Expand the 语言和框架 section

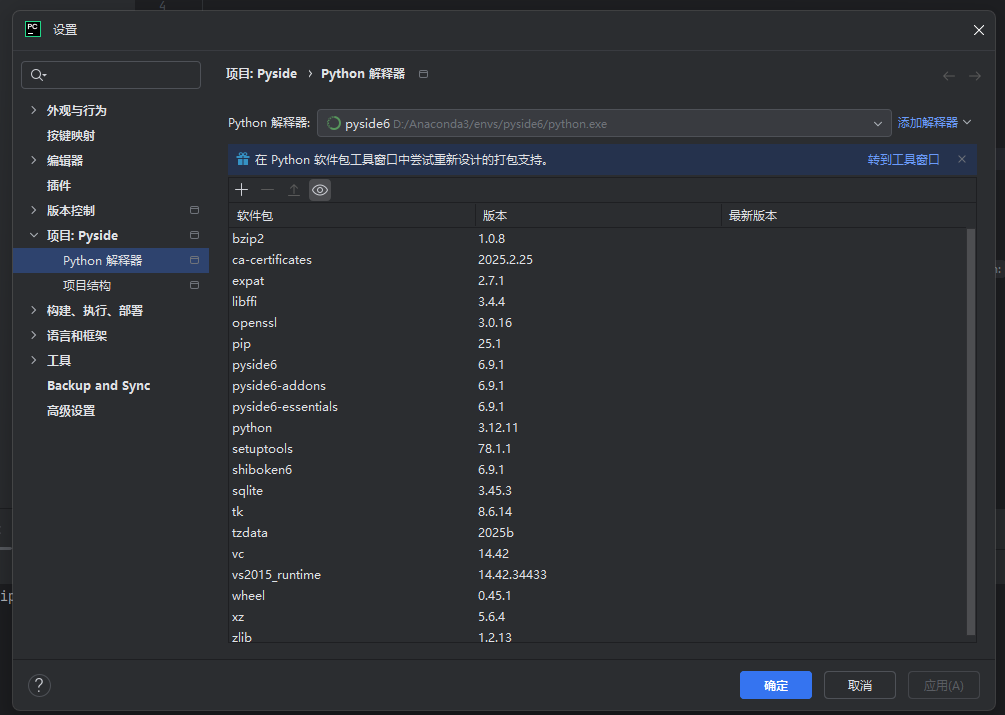pos(33,335)
